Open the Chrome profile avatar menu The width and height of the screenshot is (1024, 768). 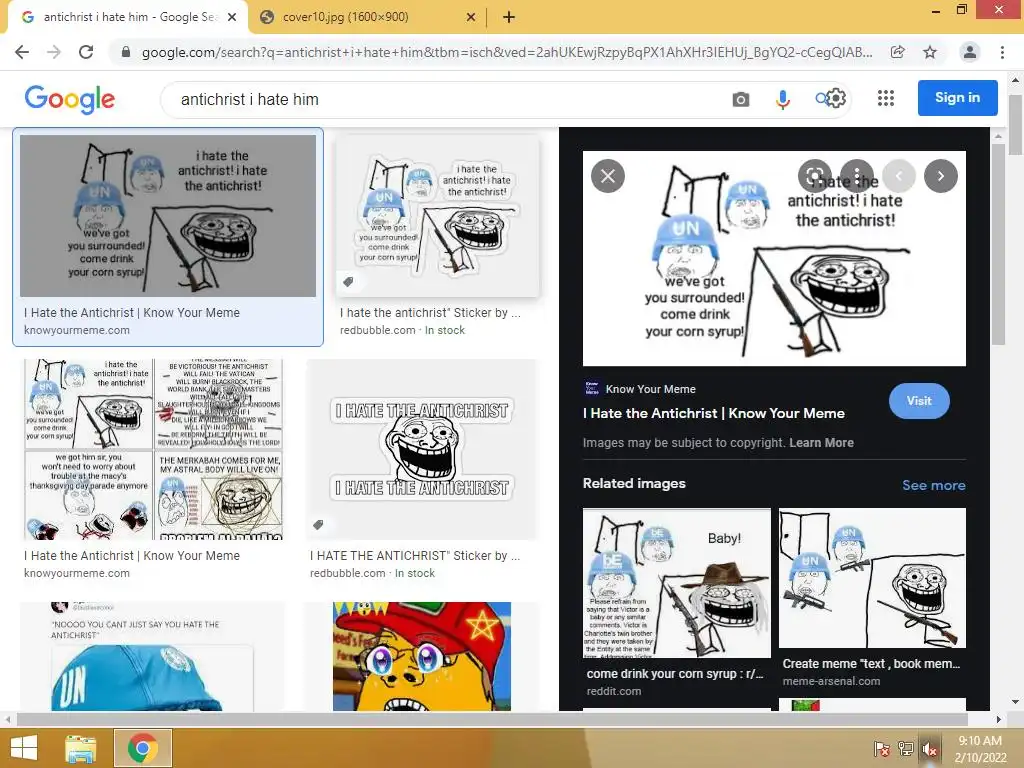coord(970,52)
